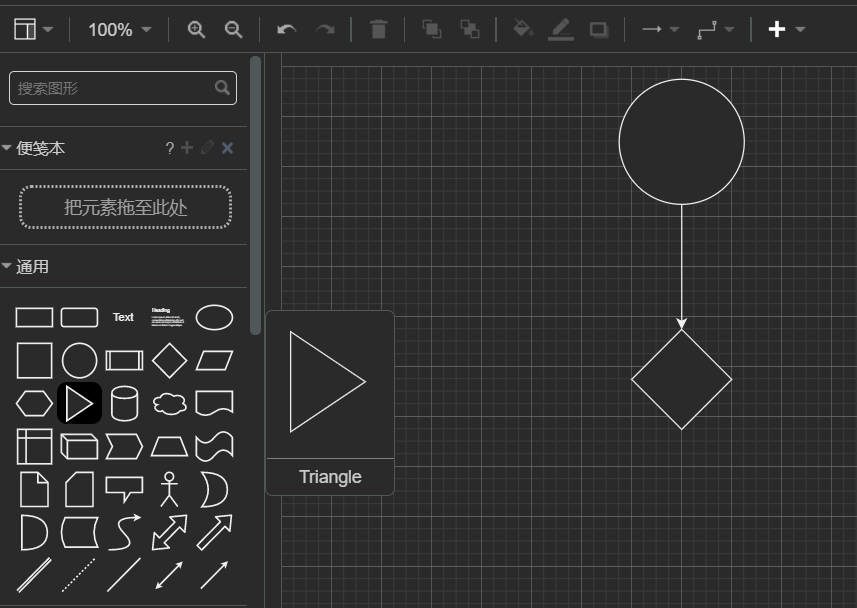Close the 便笺本 scratchpad with the X
The image size is (857, 608).
coord(228,148)
